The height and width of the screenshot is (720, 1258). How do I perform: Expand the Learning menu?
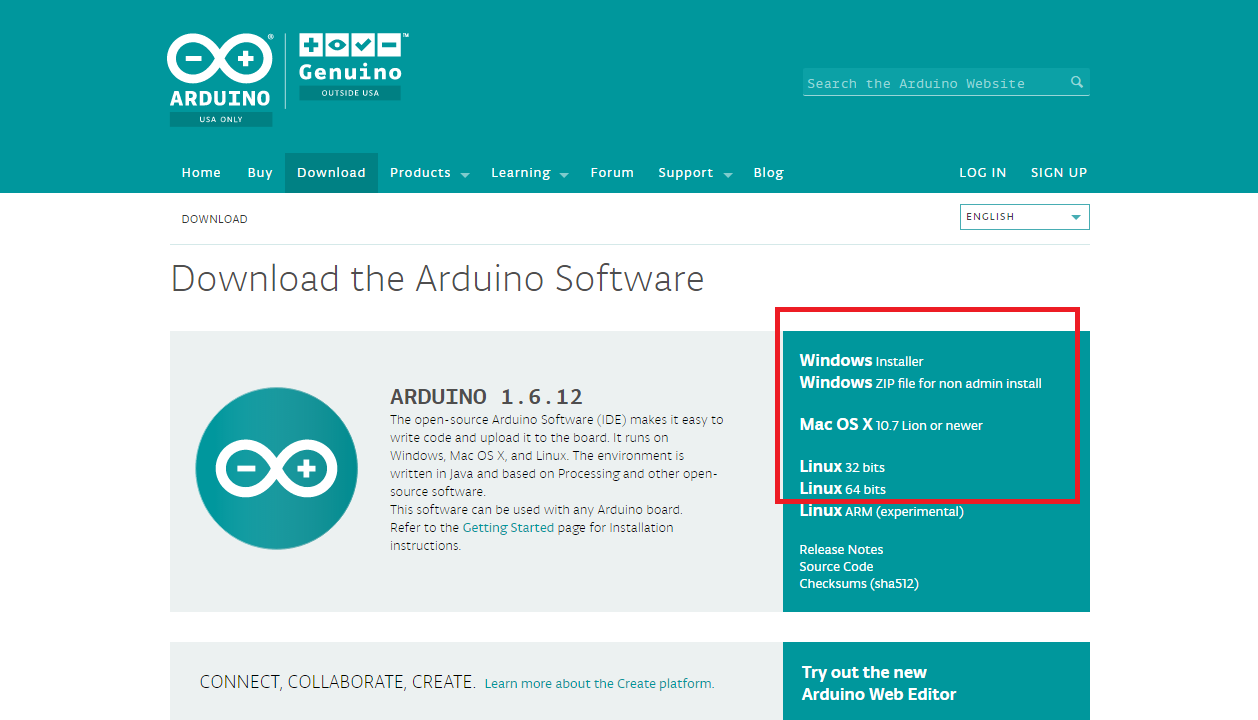[529, 173]
